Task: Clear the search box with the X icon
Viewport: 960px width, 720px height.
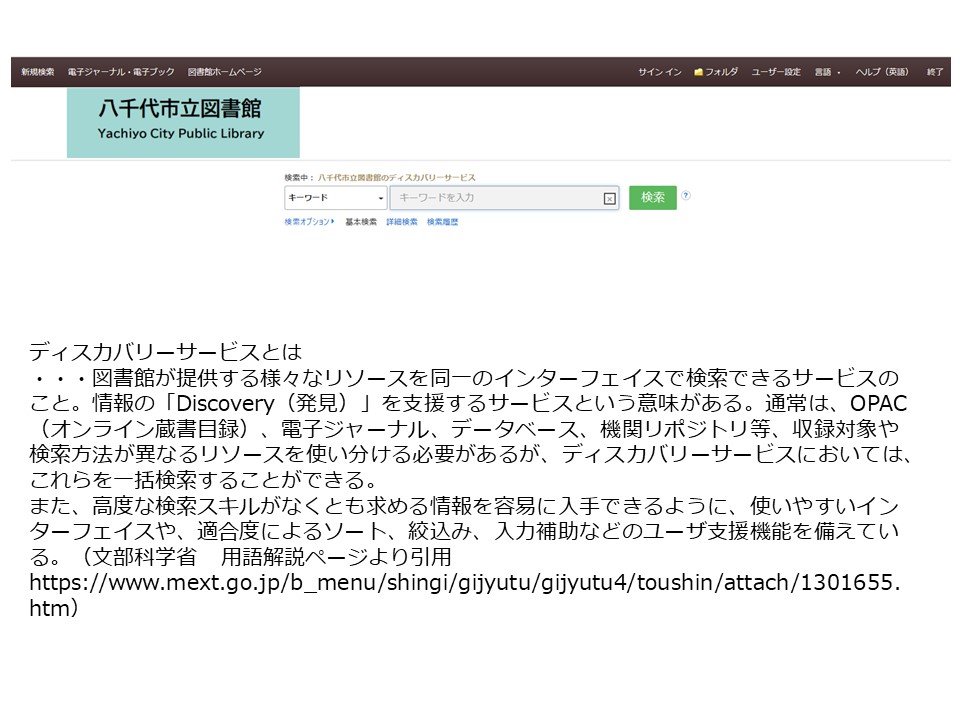Action: (x=609, y=198)
